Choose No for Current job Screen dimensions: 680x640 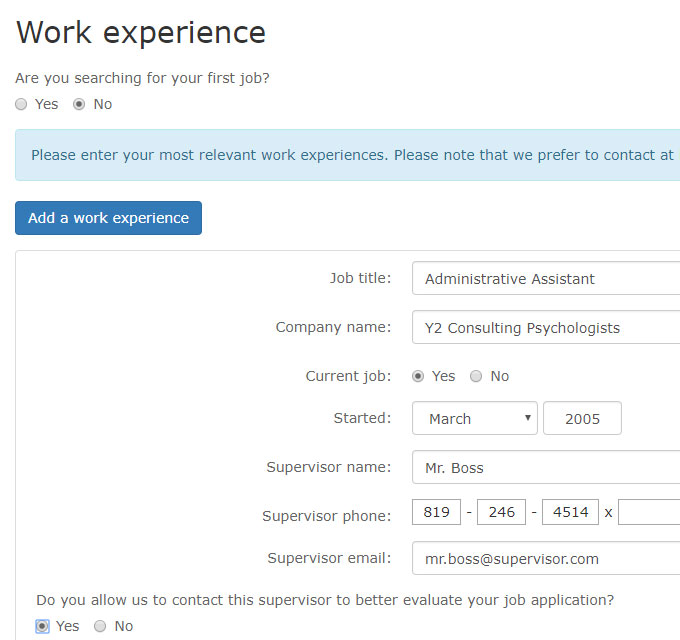[x=476, y=376]
